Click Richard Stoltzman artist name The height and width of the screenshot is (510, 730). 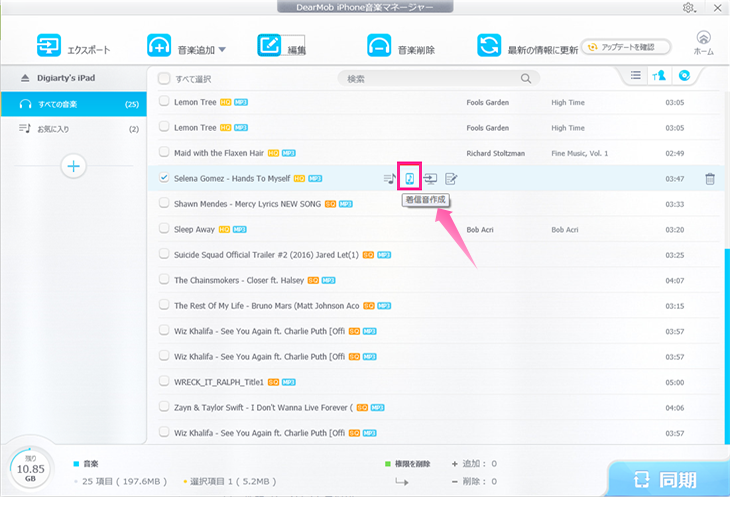495,153
